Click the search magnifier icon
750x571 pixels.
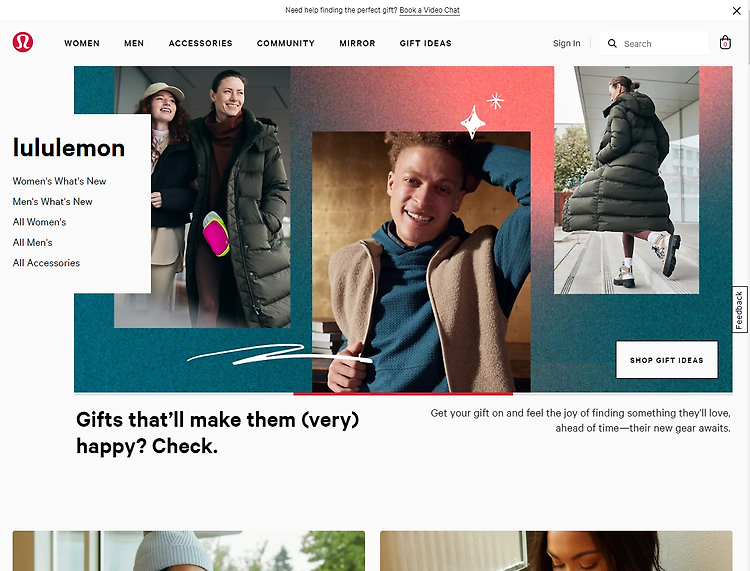(x=612, y=44)
